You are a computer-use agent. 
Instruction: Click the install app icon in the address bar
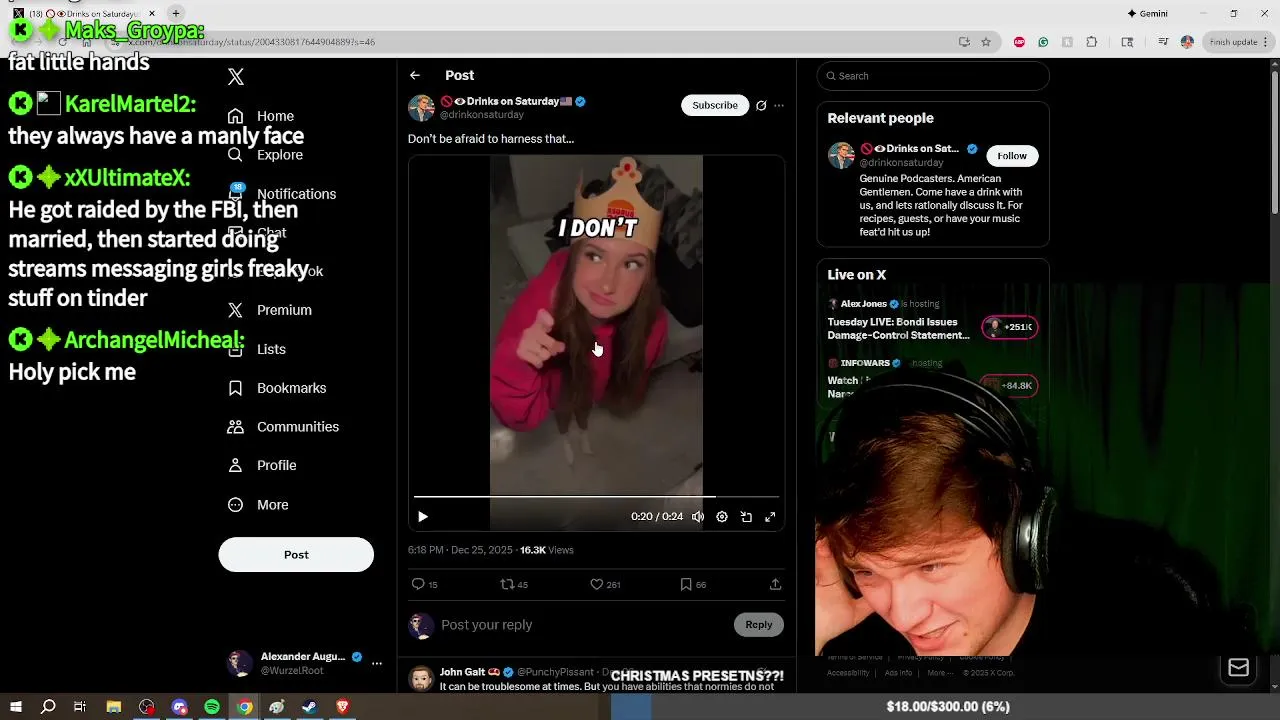tap(964, 42)
